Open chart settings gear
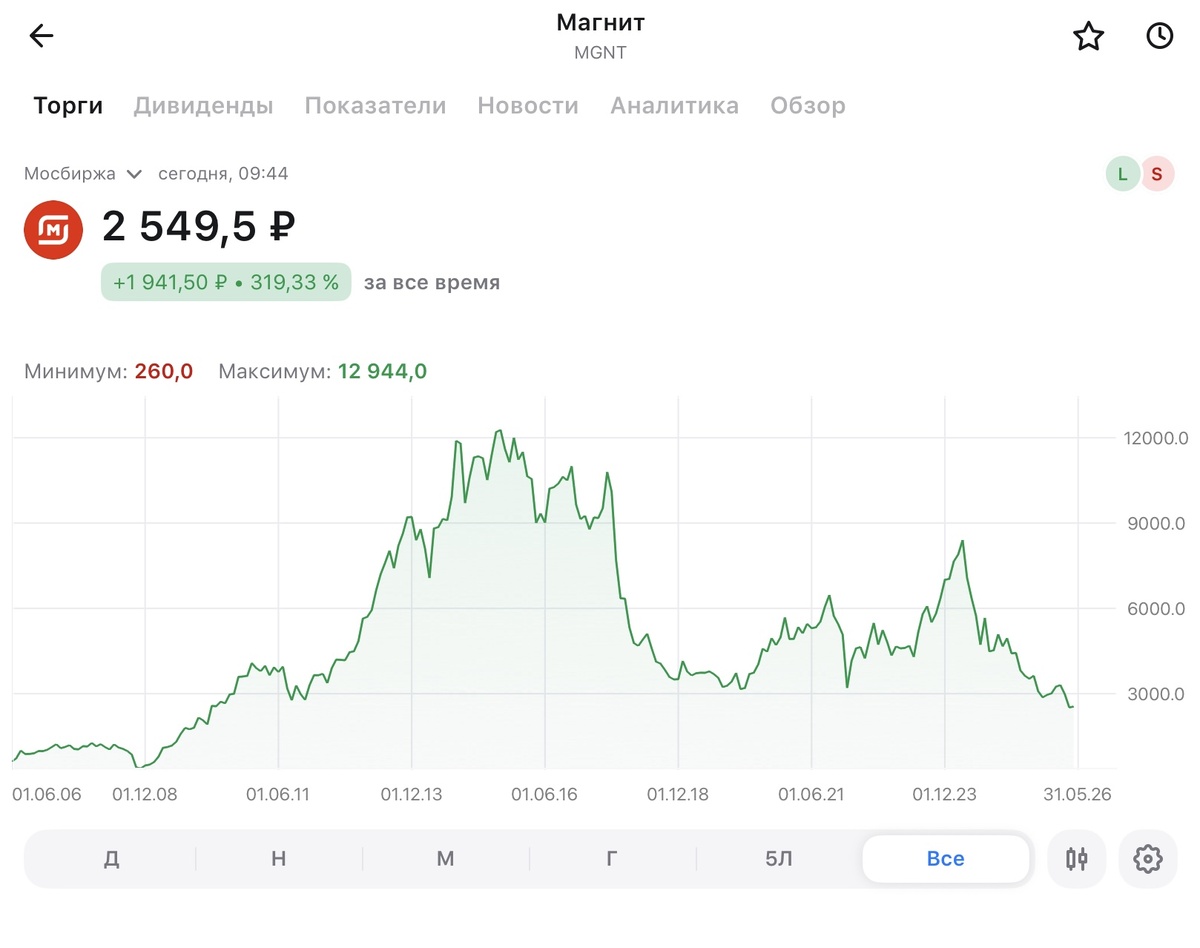The width and height of the screenshot is (1200, 948). coord(1148,858)
